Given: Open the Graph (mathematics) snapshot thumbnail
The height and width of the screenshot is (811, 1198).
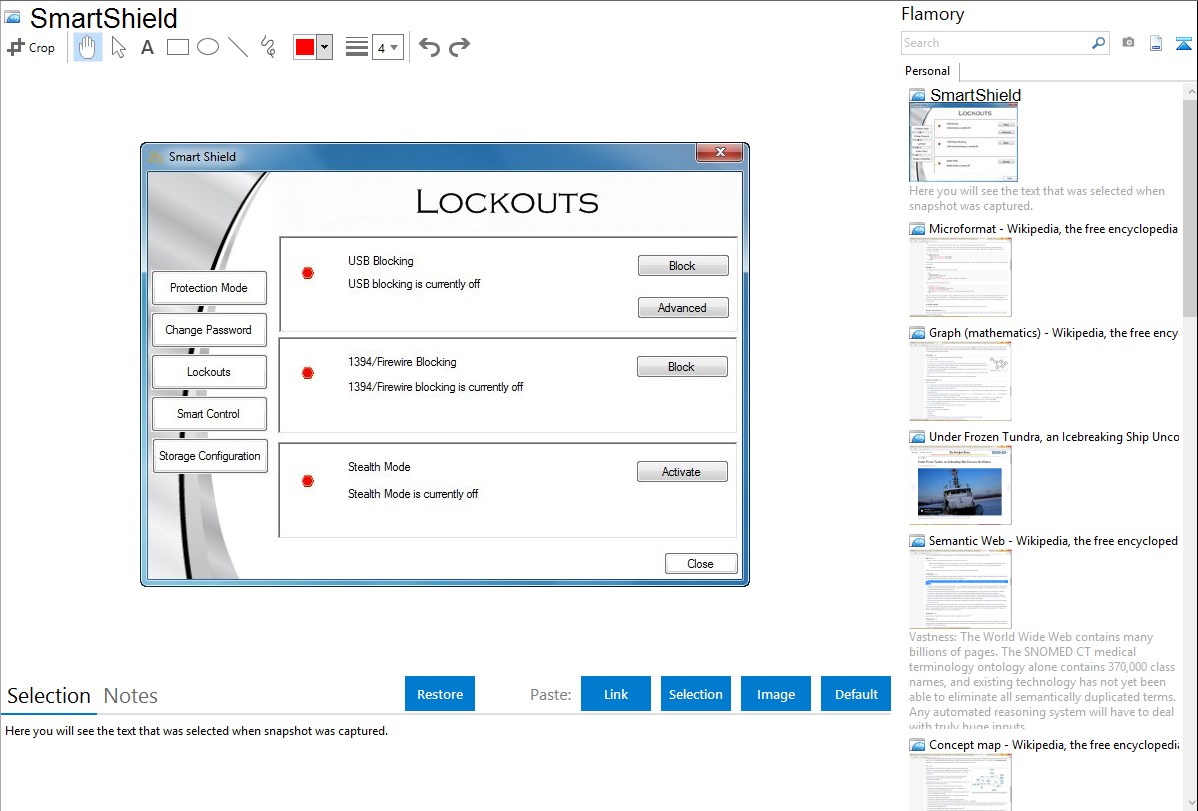Looking at the screenshot, I should 960,381.
